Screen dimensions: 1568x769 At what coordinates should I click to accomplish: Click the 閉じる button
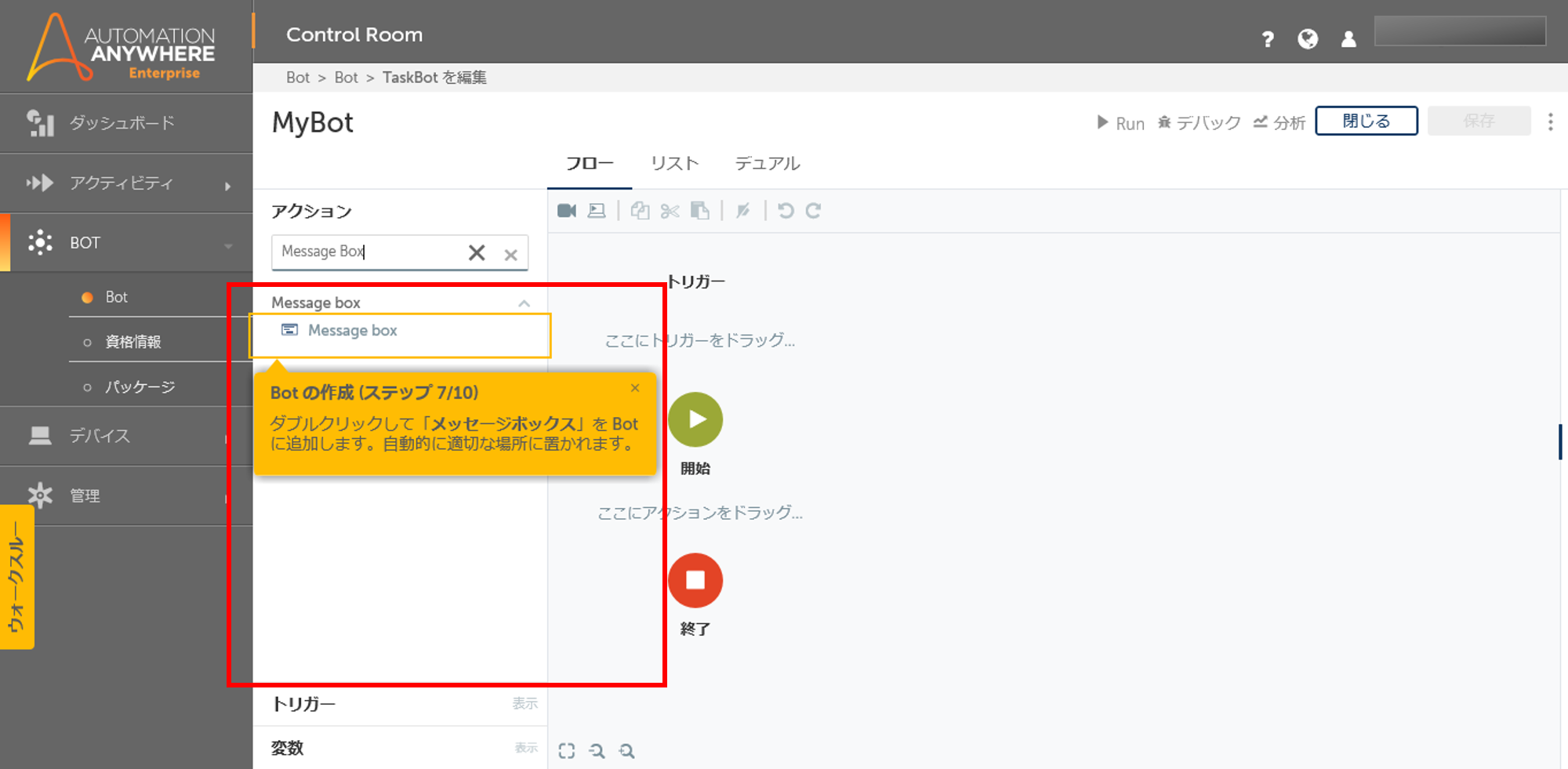tap(1367, 121)
